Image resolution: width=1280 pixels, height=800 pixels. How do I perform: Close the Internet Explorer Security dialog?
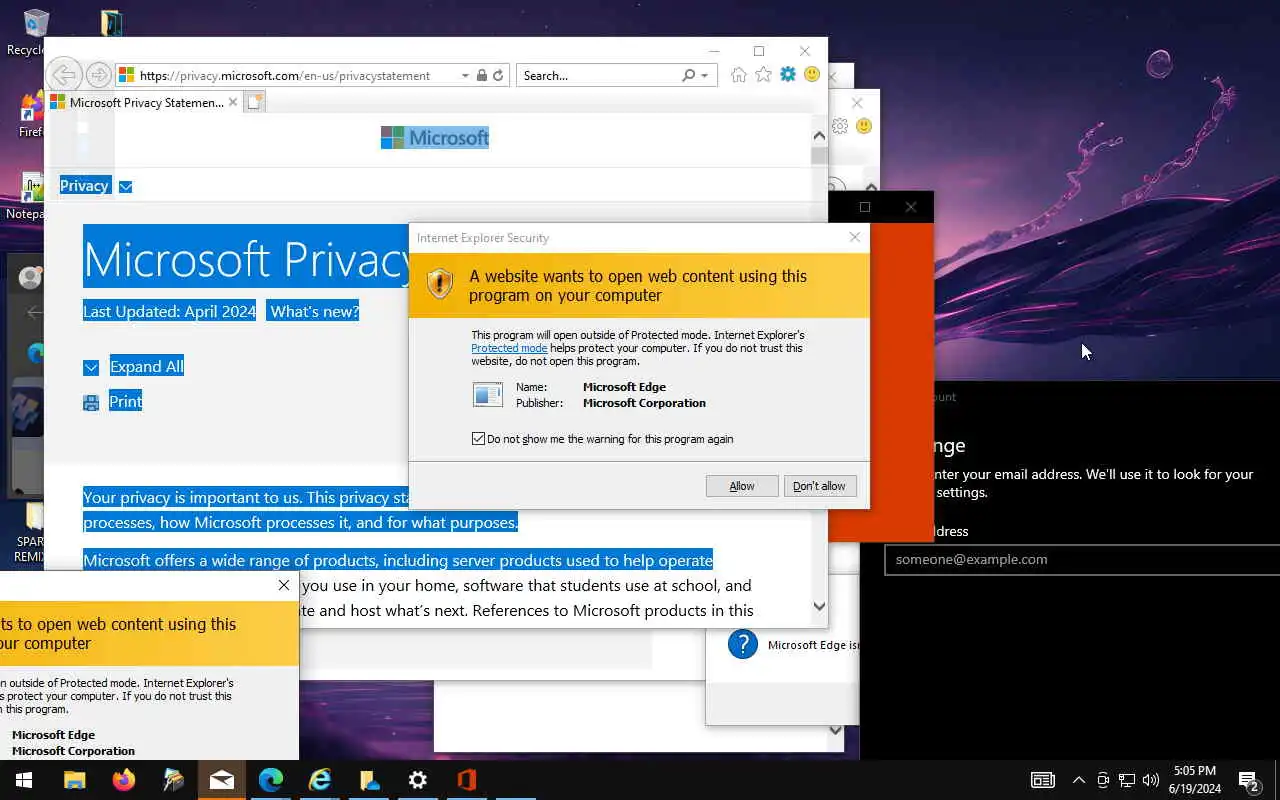point(854,238)
